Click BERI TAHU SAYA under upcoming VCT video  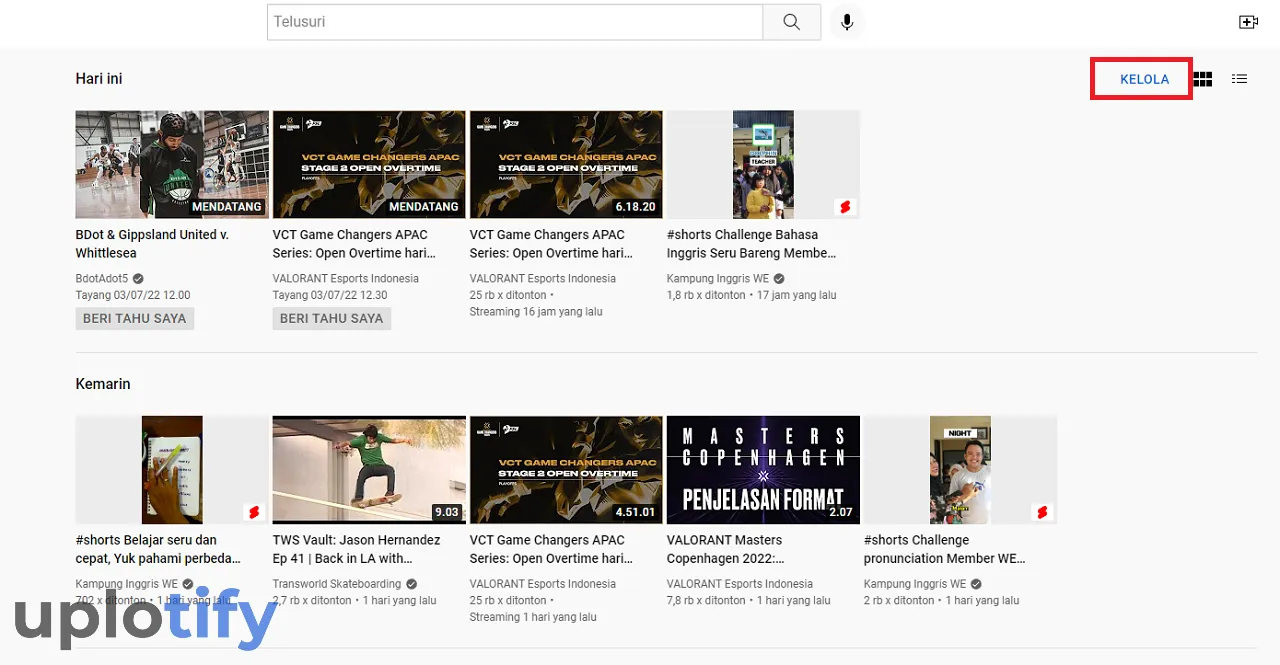[x=332, y=318]
